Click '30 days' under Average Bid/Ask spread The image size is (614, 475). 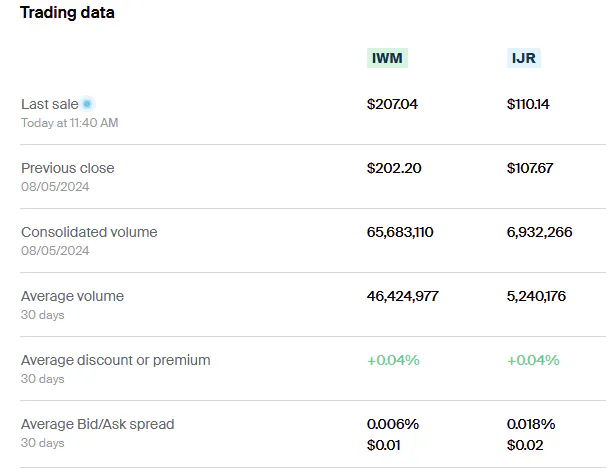43,443
